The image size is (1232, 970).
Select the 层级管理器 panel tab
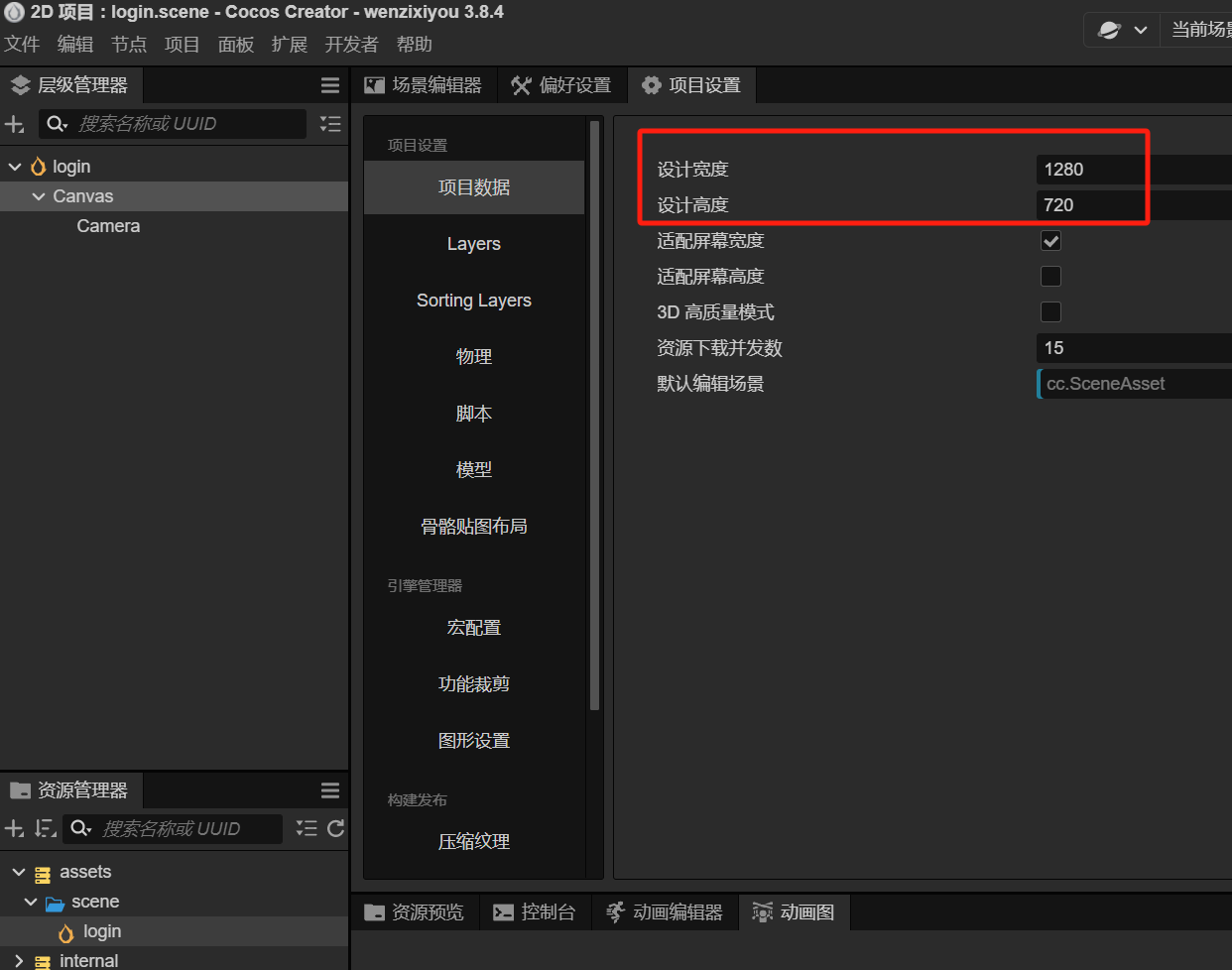pyautogui.click(x=71, y=85)
